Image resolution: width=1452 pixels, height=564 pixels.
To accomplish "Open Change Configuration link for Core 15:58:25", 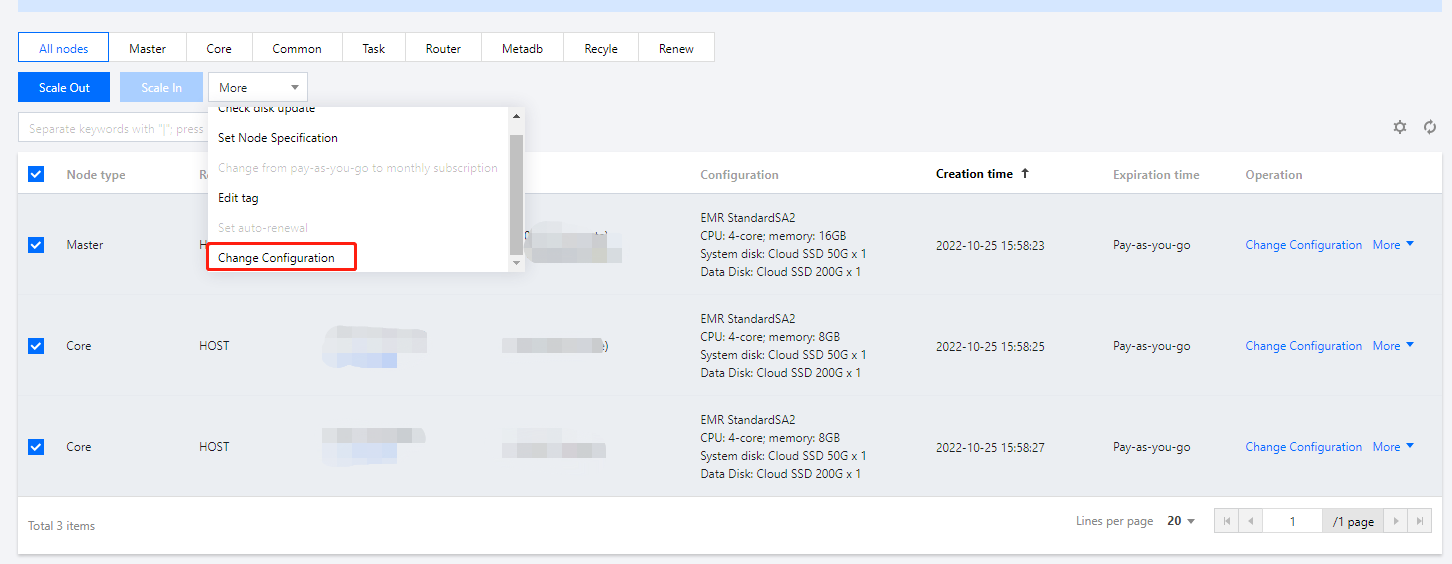I will coord(1303,346).
